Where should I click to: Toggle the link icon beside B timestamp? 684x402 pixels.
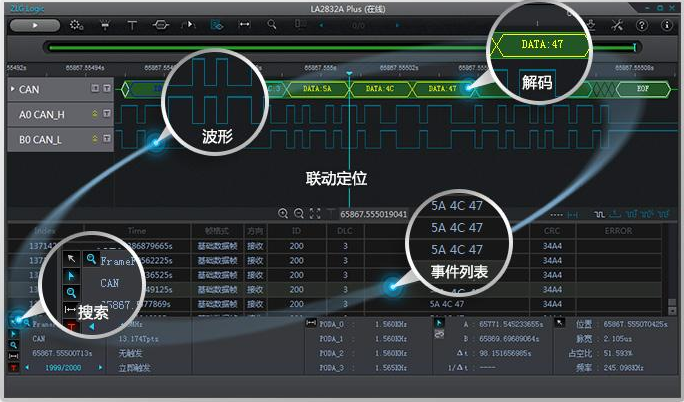click(439, 334)
